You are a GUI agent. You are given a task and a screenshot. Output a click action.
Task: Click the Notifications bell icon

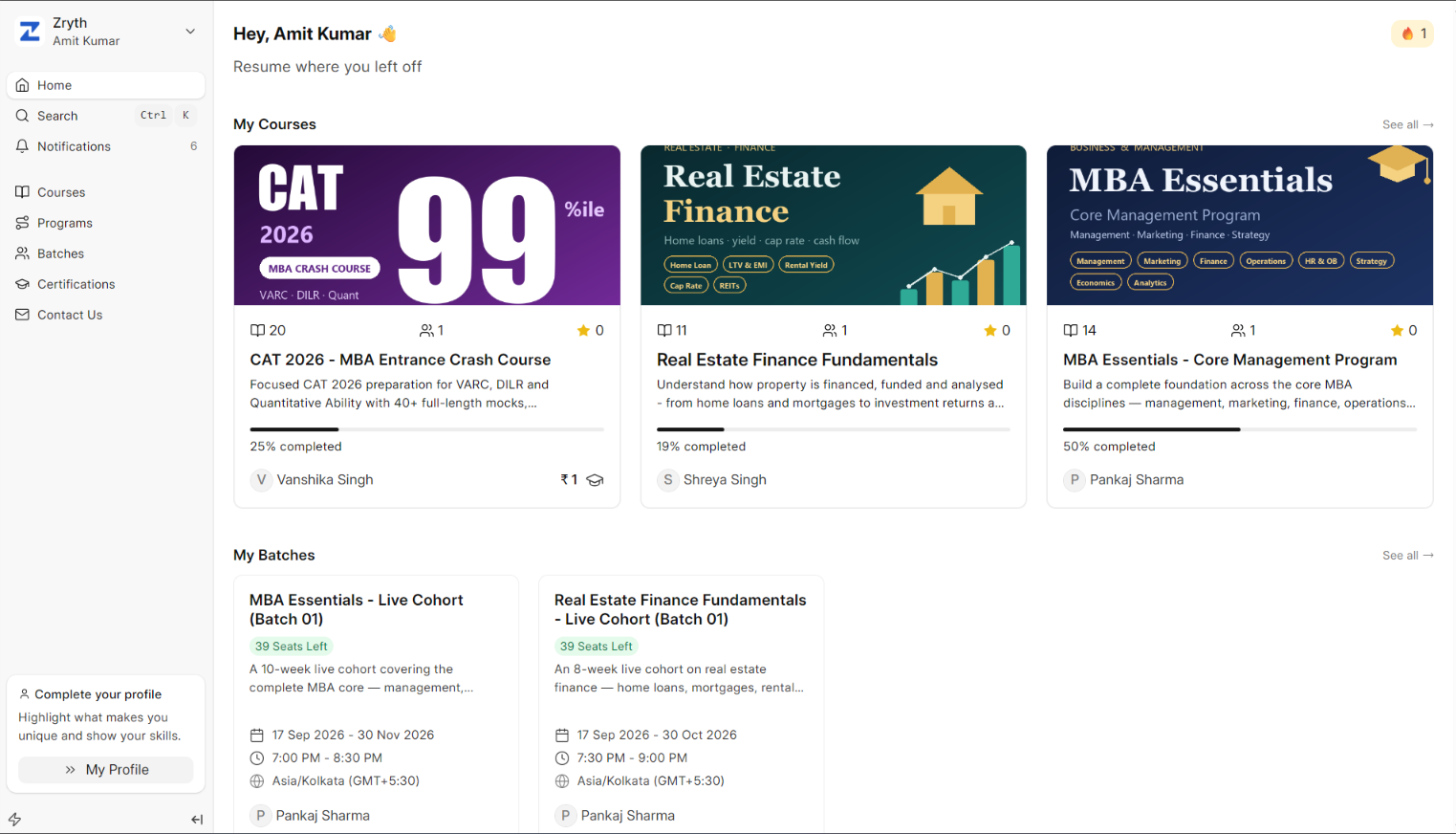[22, 146]
